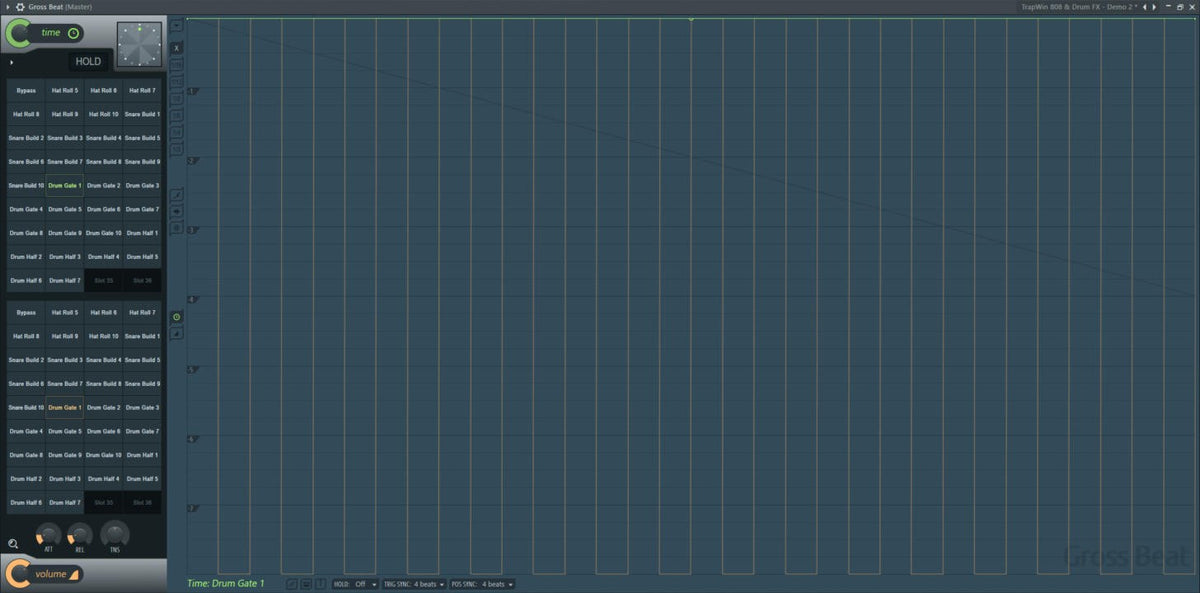Click the ATT knob
Viewport: 1200px width, 593px height.
(x=47, y=535)
